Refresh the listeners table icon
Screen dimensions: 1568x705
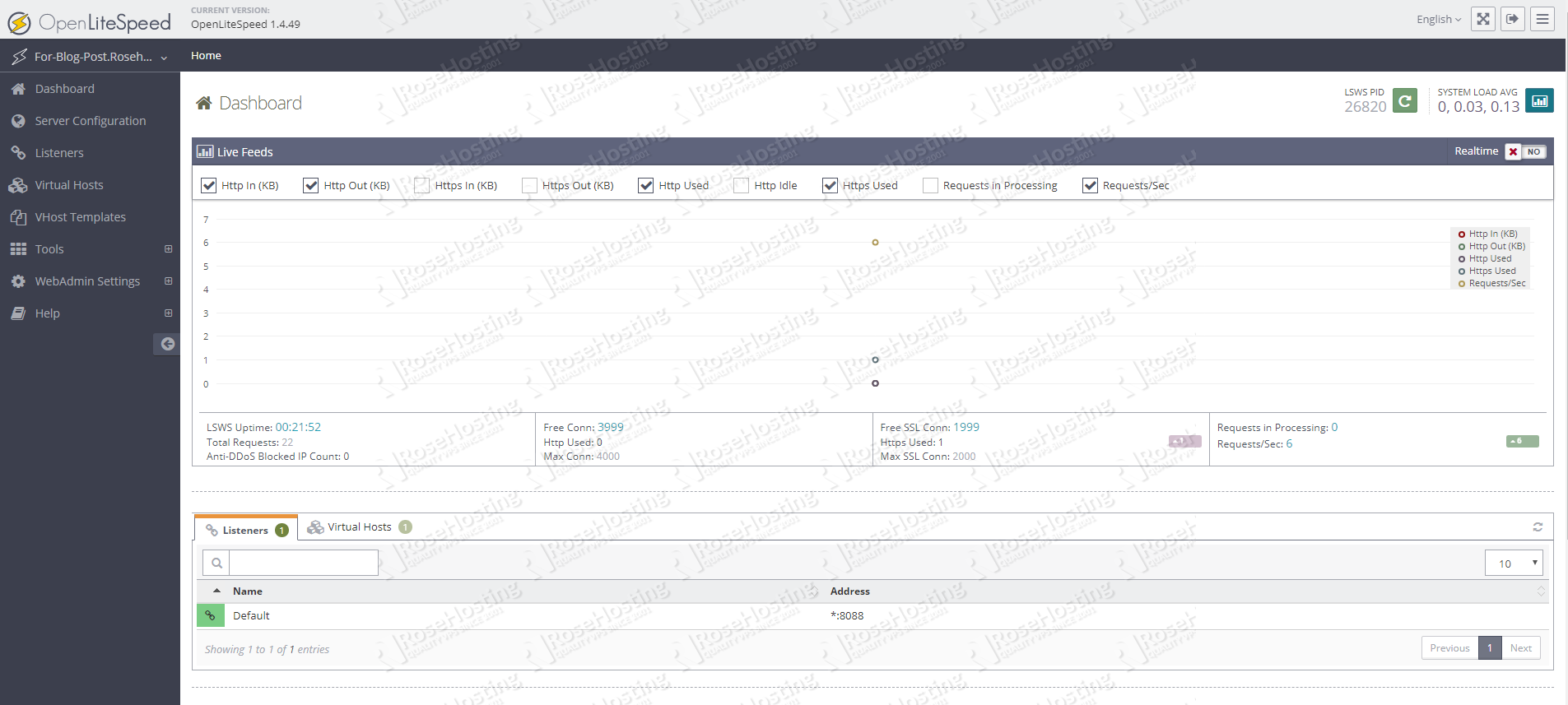click(x=1538, y=527)
